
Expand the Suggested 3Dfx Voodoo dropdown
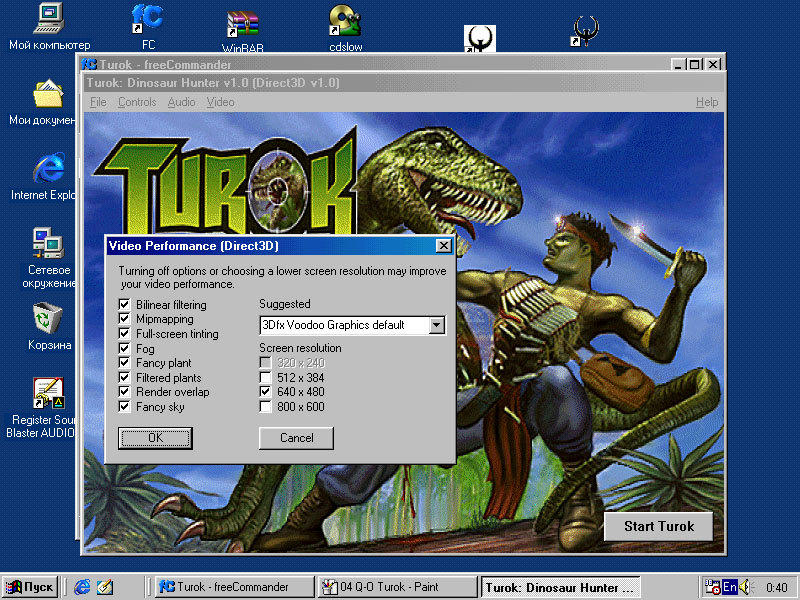(x=436, y=325)
